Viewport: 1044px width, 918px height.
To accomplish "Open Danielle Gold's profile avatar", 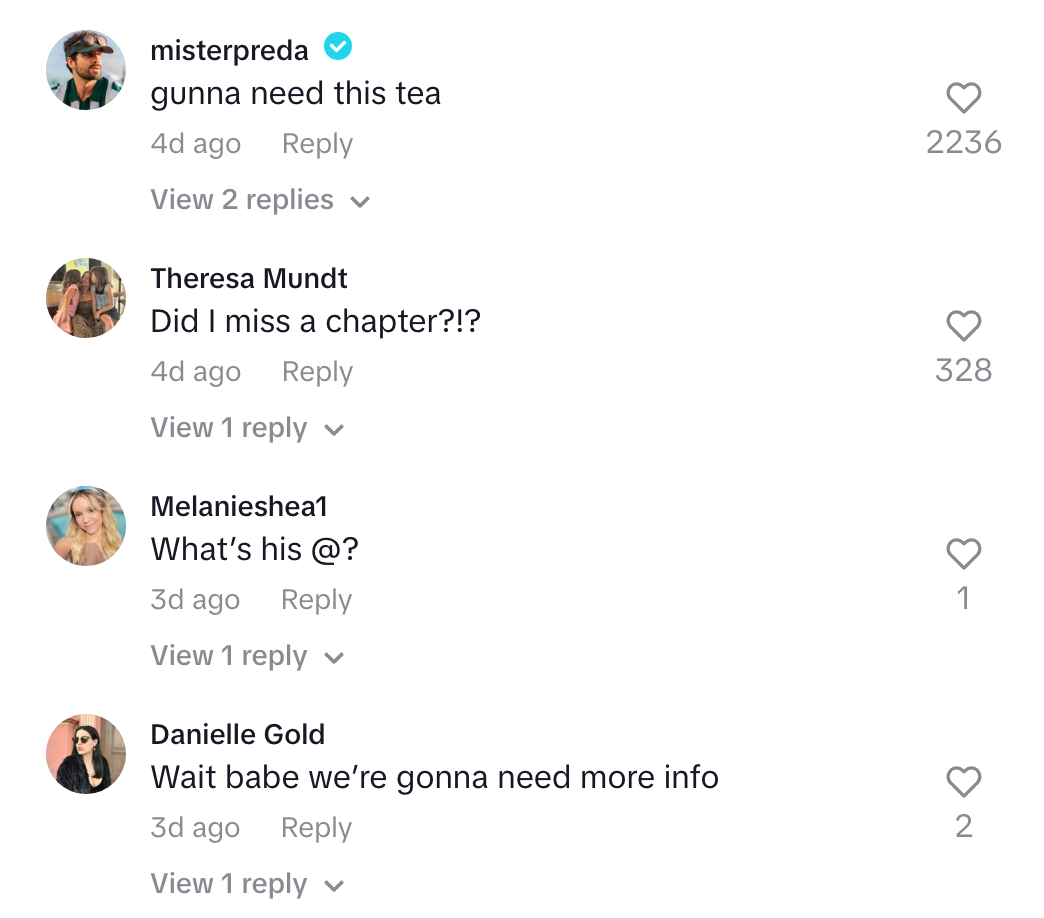I will 86,754.
